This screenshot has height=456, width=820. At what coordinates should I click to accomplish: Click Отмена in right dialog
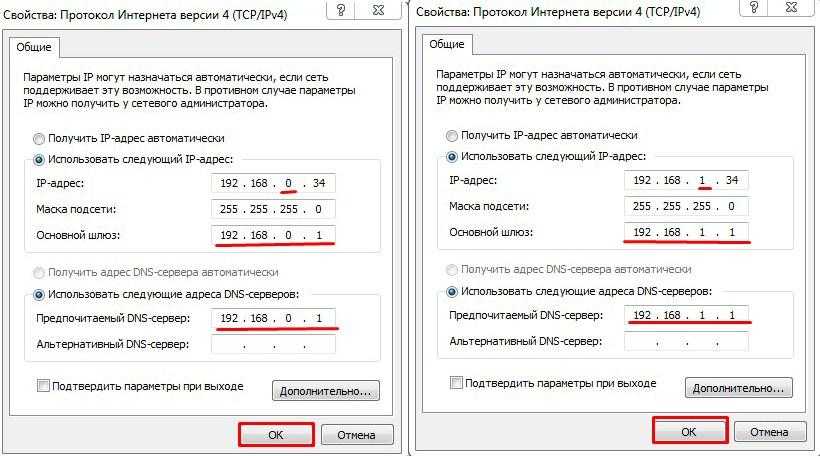(x=770, y=432)
